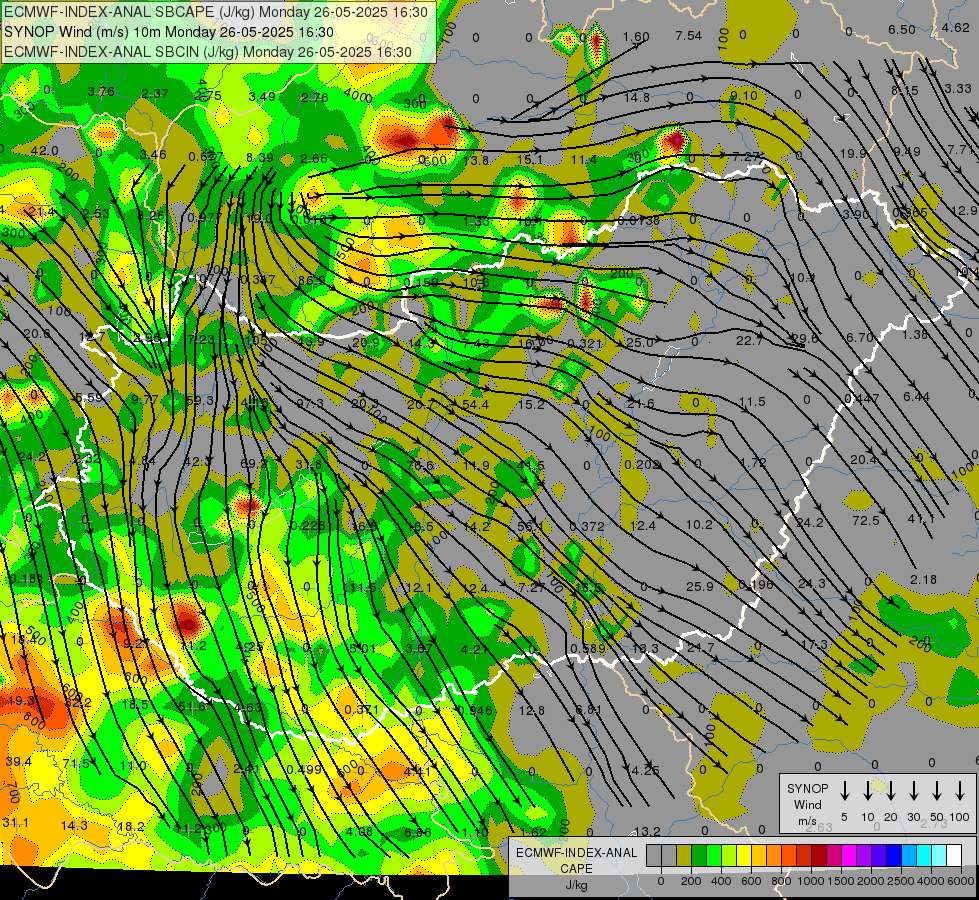Click the 2500 tick label in CAPE legend
This screenshot has width=979, height=900.
[901, 881]
